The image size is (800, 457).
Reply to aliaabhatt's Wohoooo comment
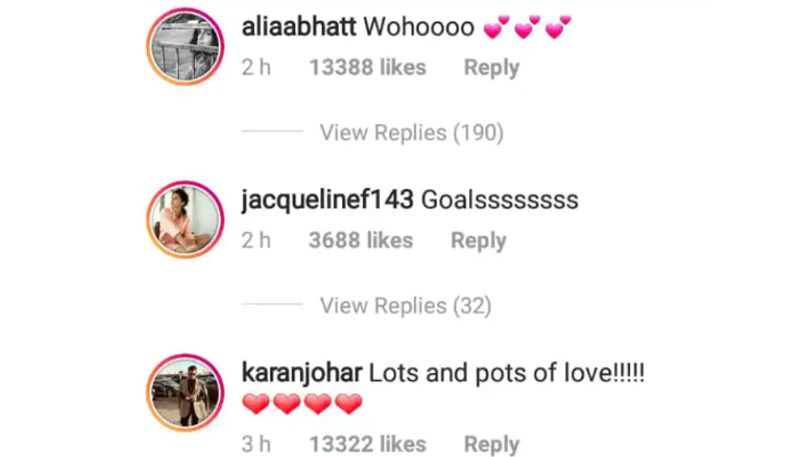click(x=491, y=68)
